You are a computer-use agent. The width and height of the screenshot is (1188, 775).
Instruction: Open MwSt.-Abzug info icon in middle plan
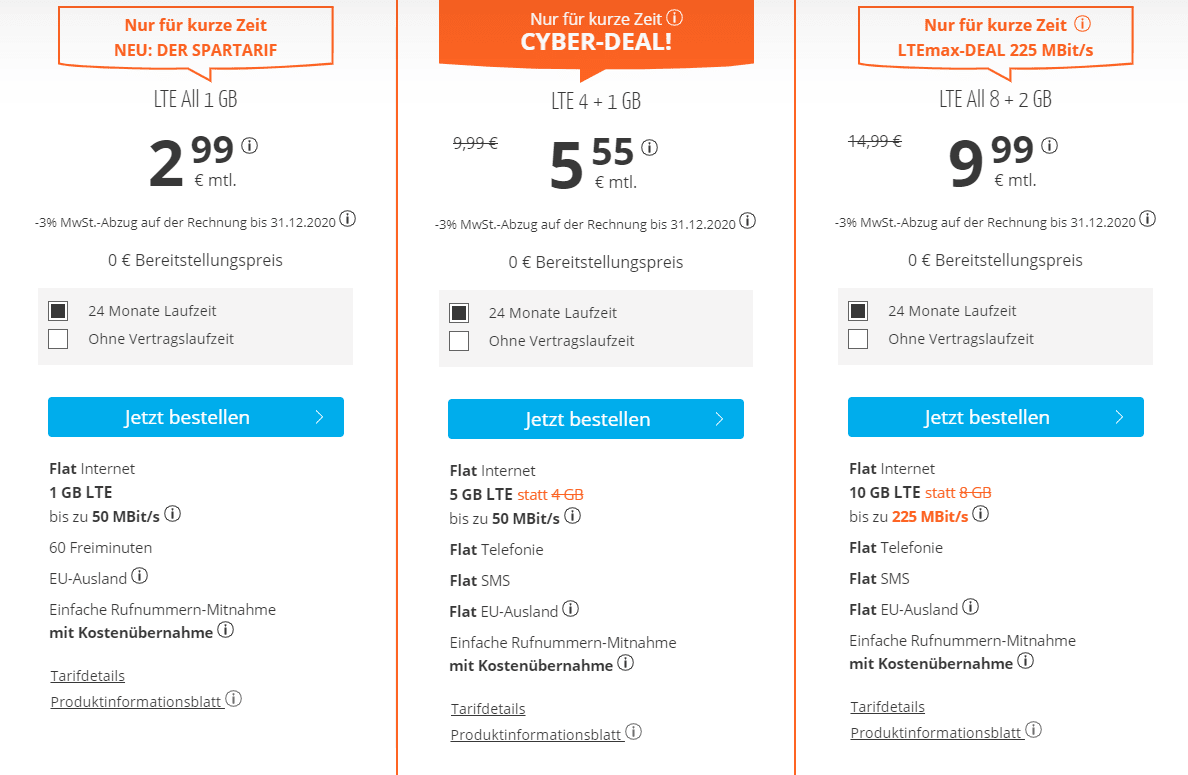click(x=748, y=221)
